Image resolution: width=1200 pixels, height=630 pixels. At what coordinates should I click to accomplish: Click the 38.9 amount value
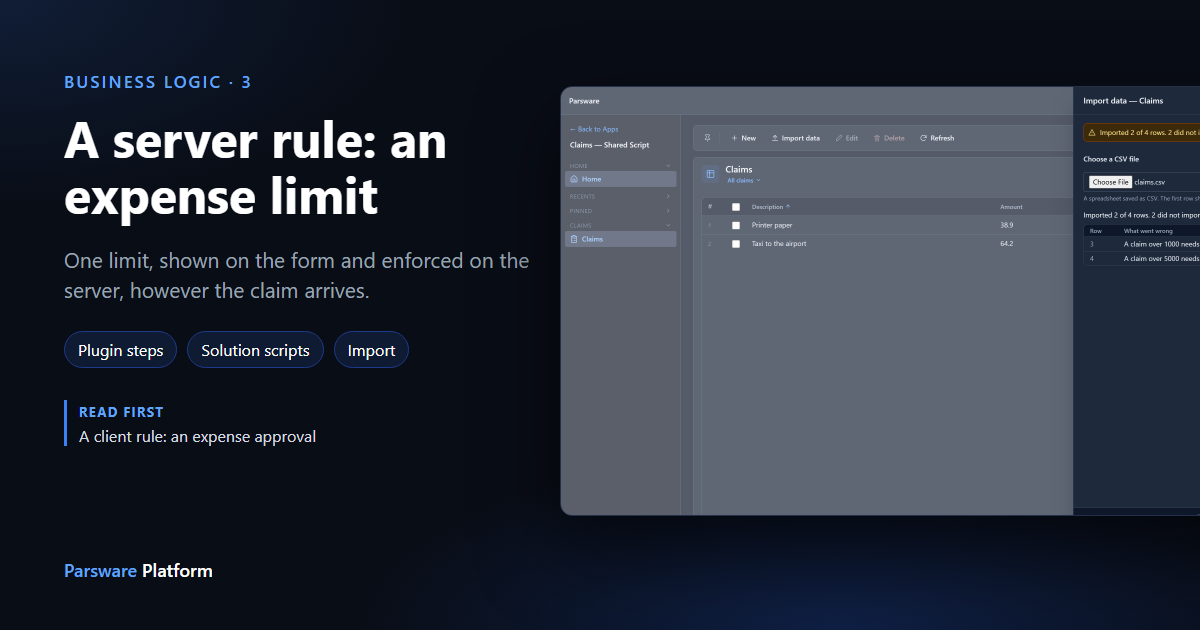pos(1006,226)
